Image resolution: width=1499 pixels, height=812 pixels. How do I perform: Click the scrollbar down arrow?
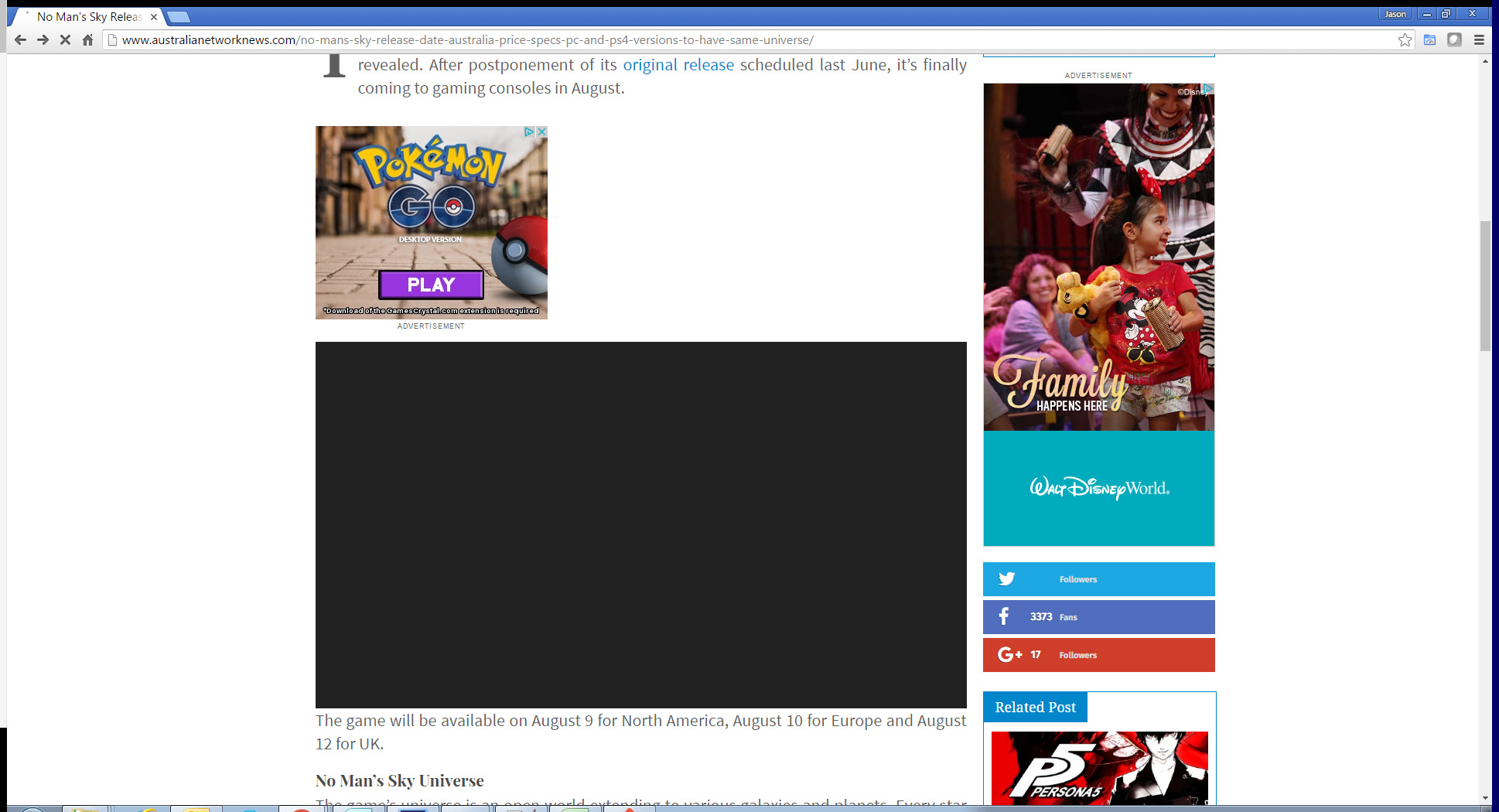tap(1485, 798)
